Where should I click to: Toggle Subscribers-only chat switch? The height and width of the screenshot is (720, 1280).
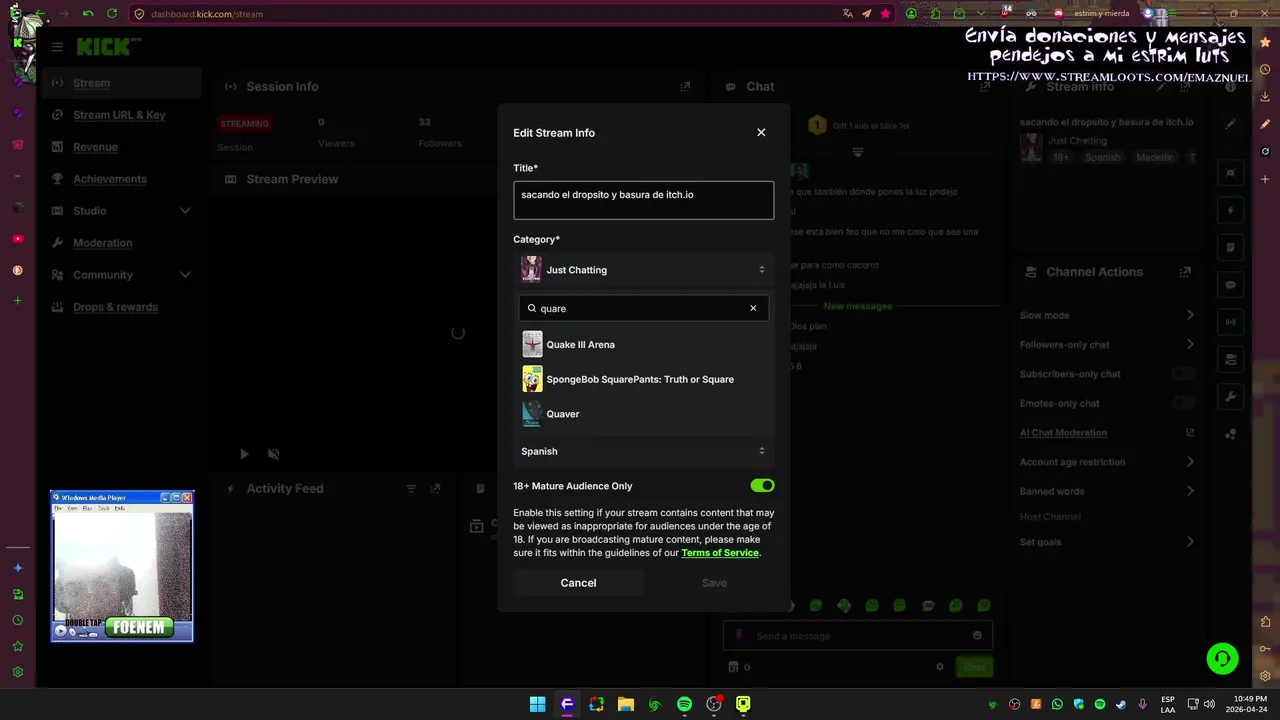[x=1184, y=373]
